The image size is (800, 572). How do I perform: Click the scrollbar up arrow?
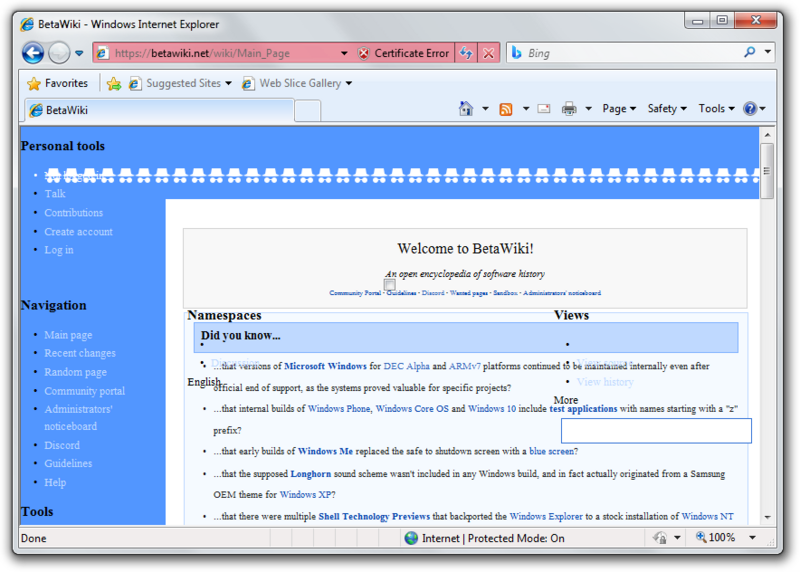tap(767, 135)
